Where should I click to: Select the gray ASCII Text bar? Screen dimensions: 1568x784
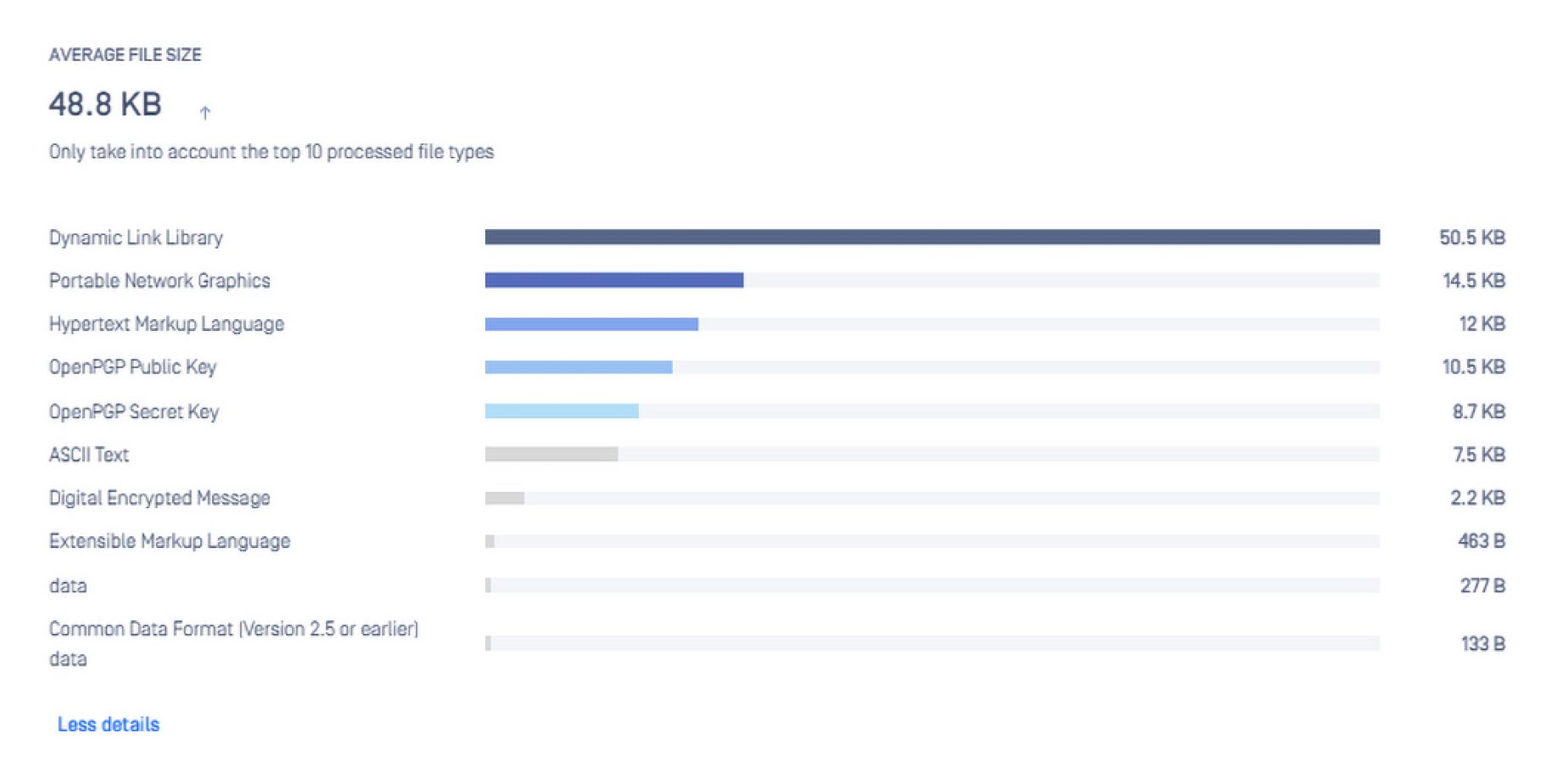551,455
